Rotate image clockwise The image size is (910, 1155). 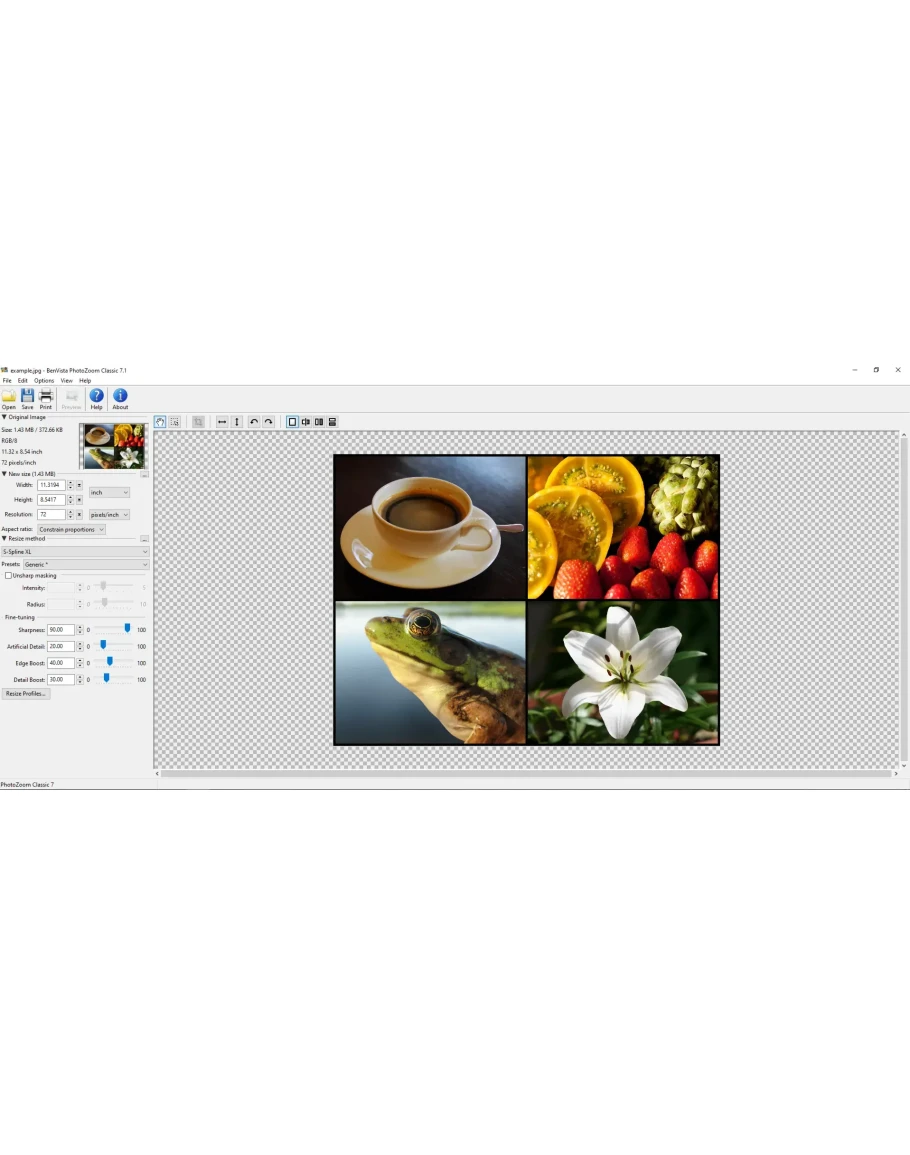click(x=269, y=422)
